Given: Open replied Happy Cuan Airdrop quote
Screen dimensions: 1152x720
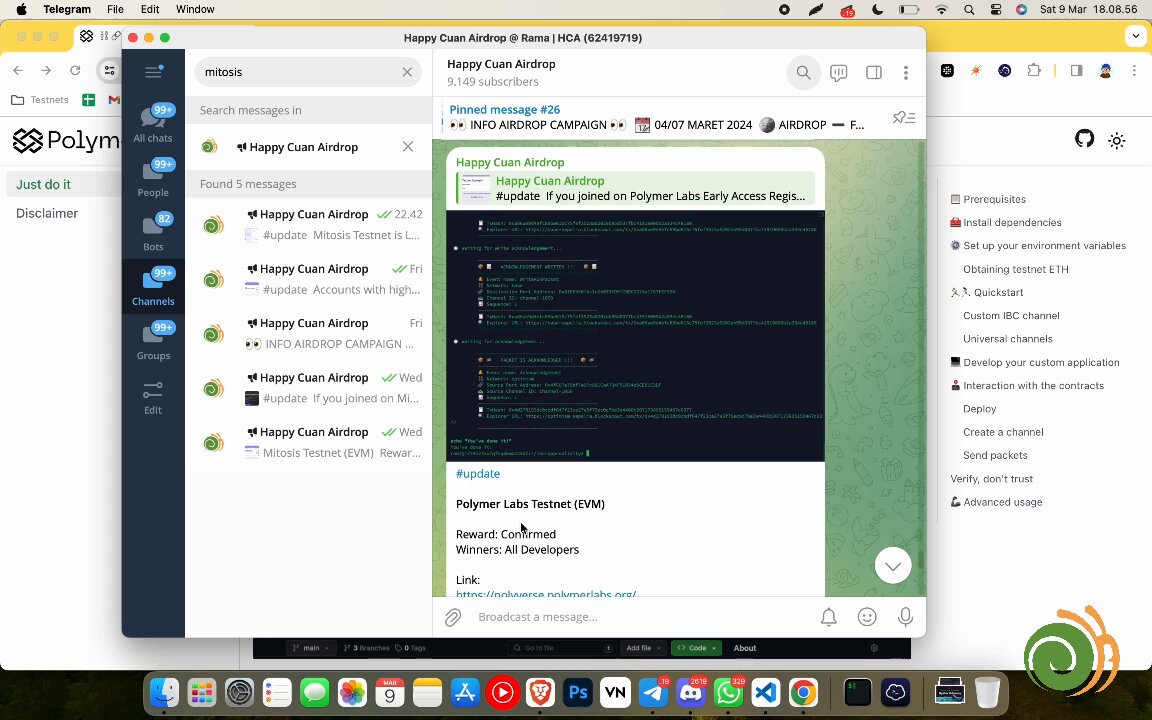Looking at the screenshot, I should (636, 188).
